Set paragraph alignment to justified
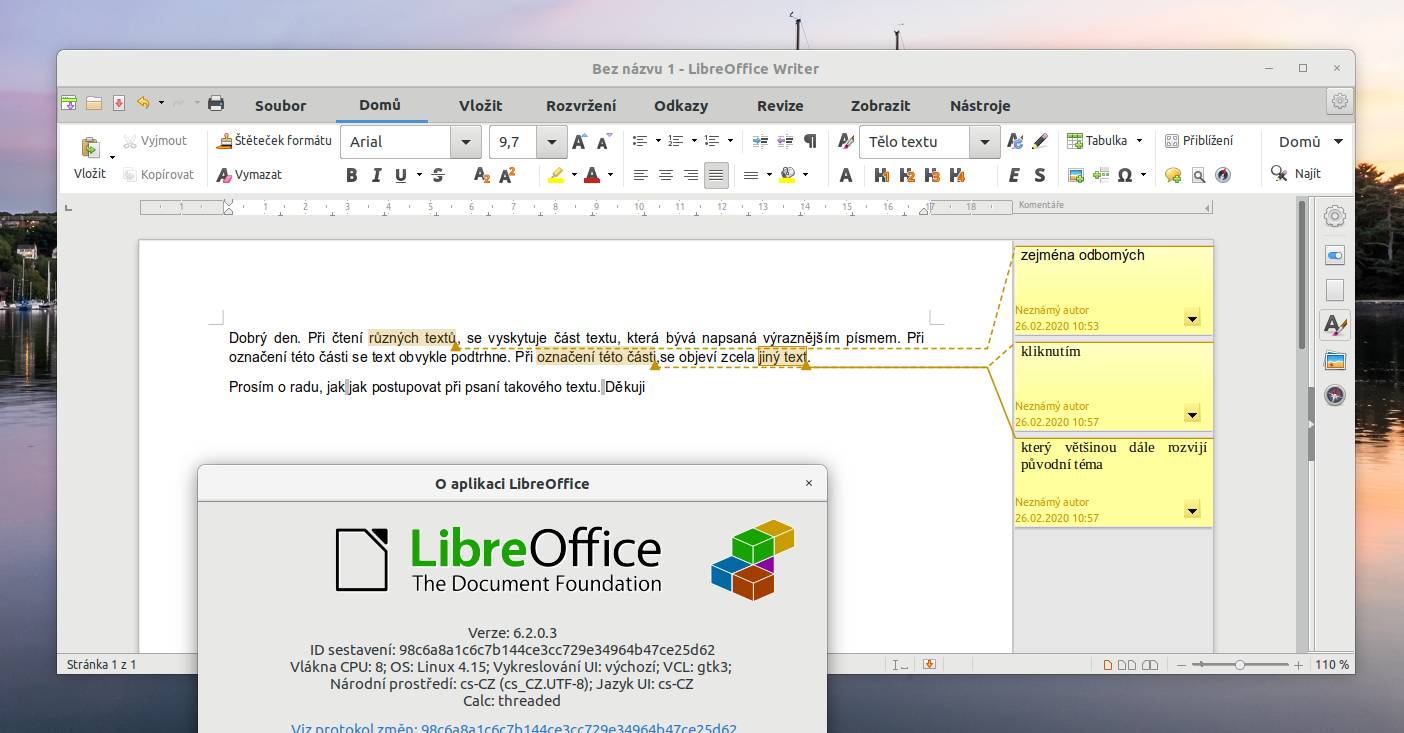Viewport: 1404px width, 733px height. pos(716,175)
